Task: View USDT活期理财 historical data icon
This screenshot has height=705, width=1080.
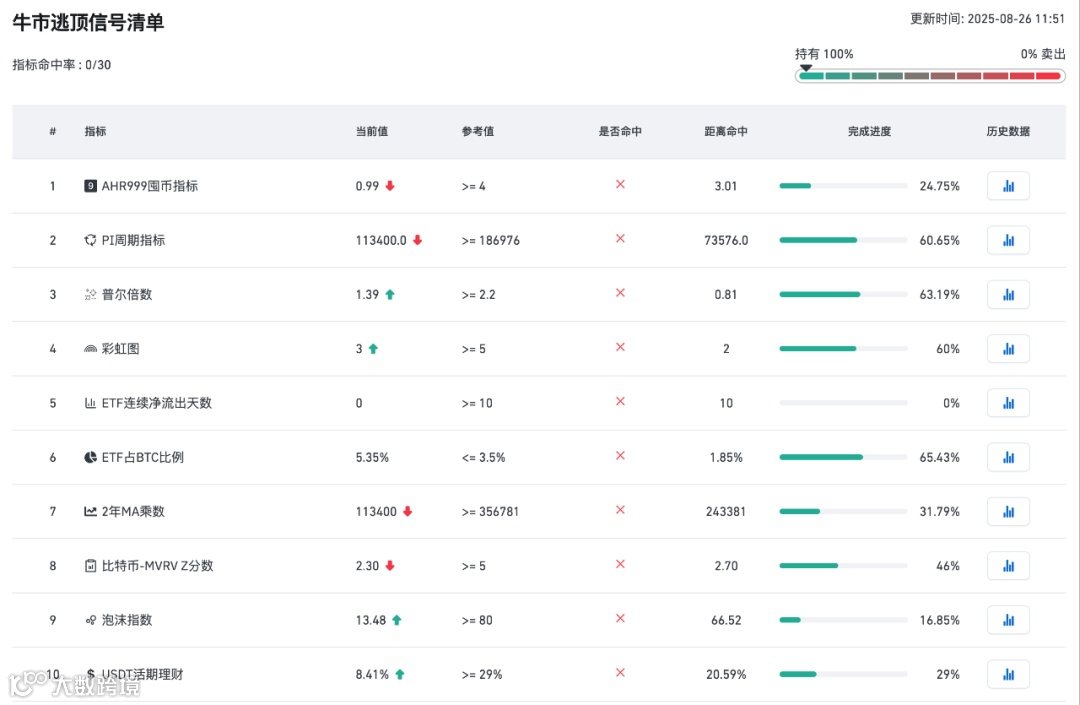Action: tap(1008, 674)
